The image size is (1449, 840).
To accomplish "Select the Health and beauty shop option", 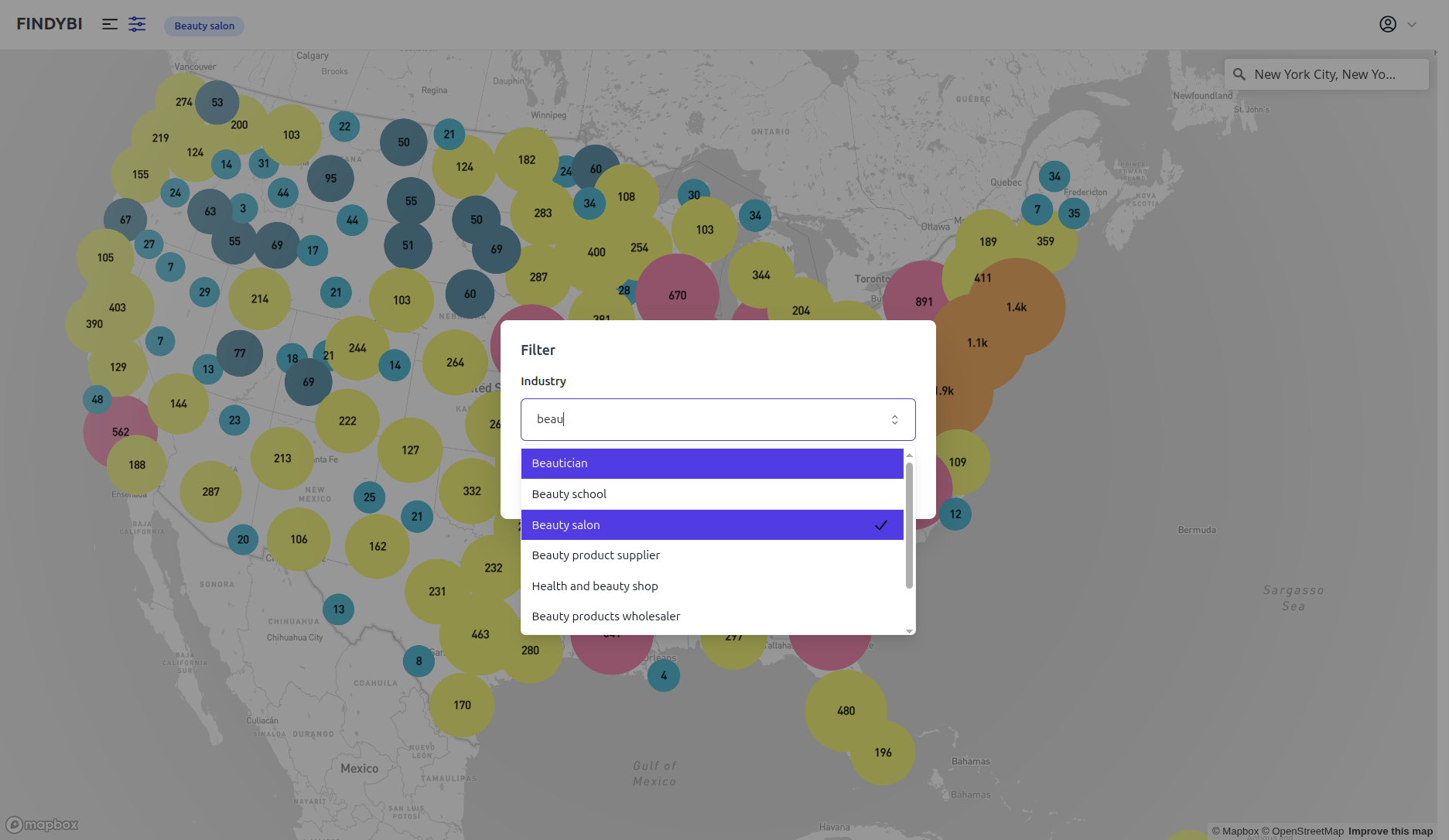I will click(x=713, y=586).
